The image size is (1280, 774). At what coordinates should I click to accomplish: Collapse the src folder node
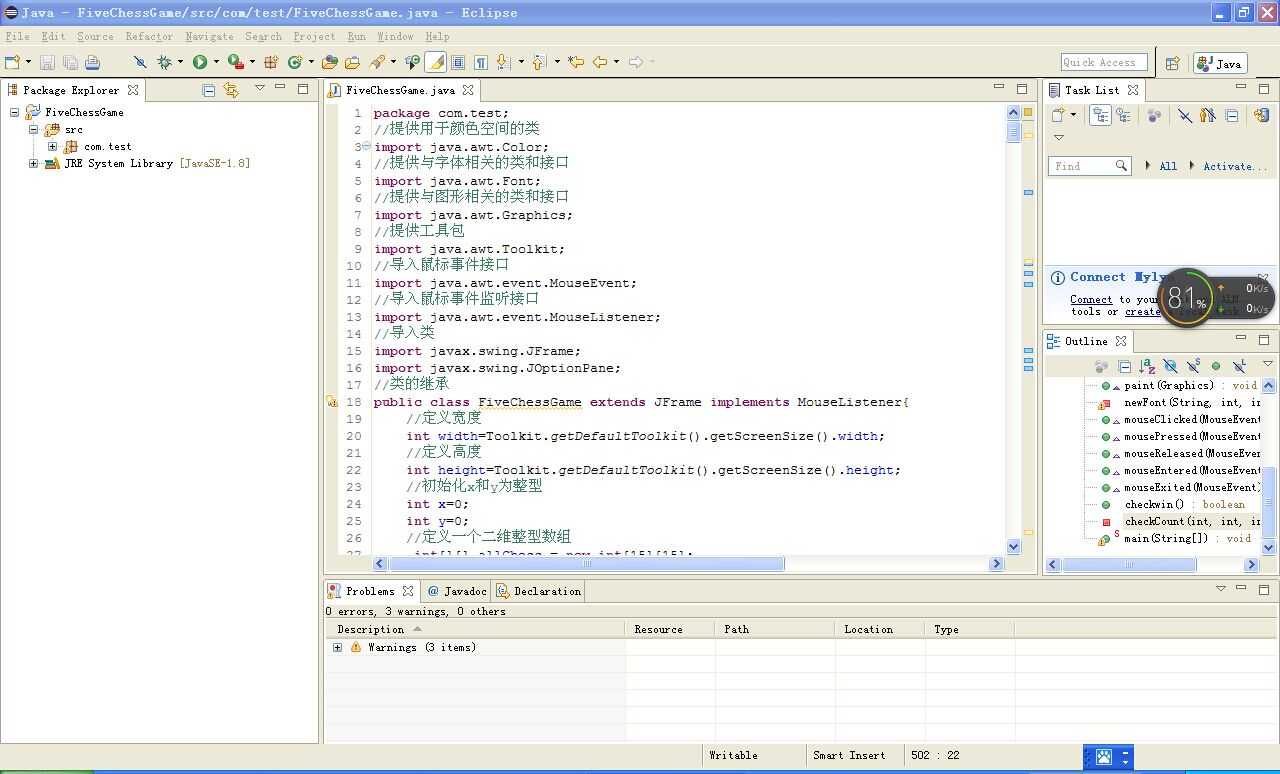point(33,129)
